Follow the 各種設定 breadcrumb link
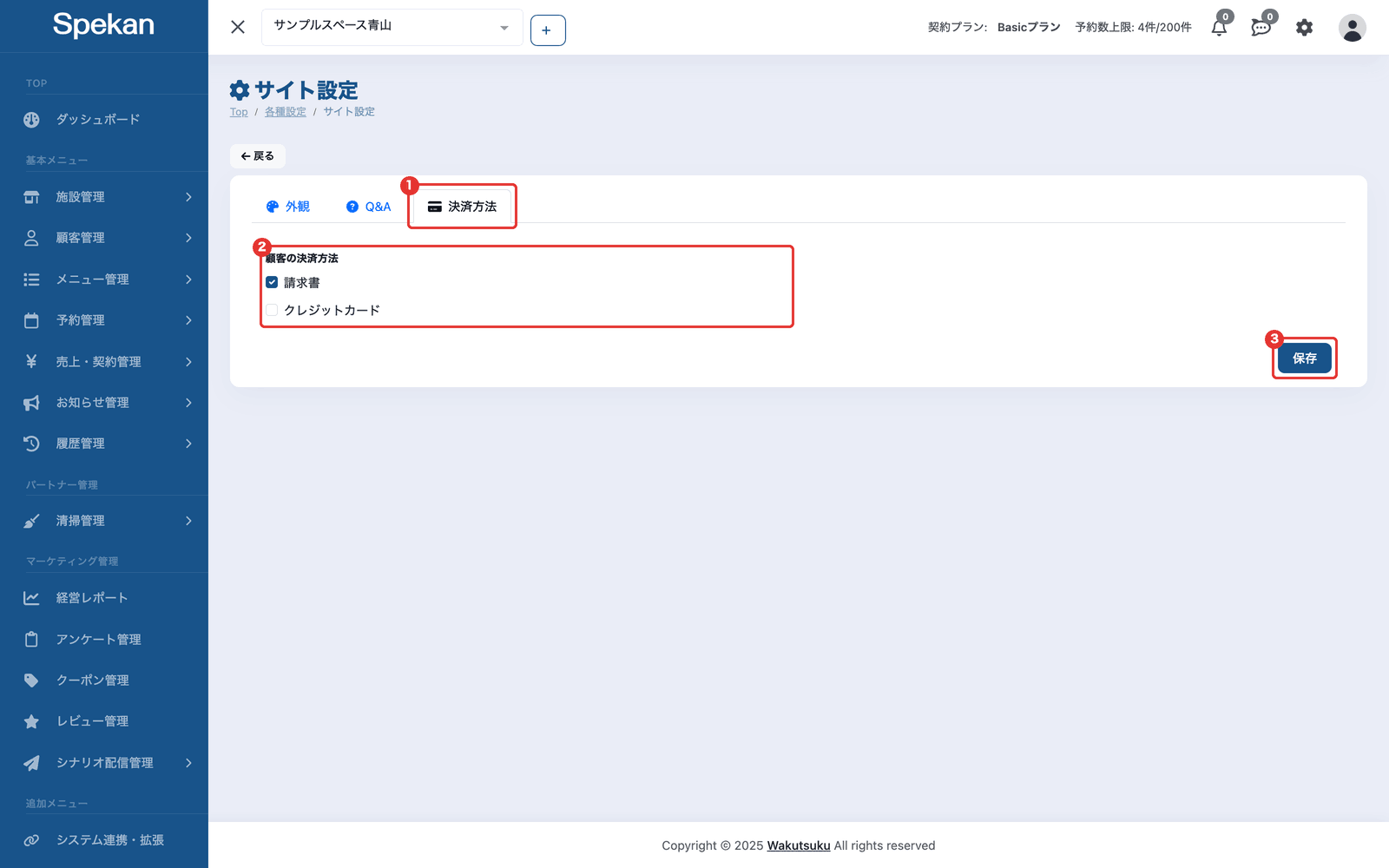 pos(286,112)
